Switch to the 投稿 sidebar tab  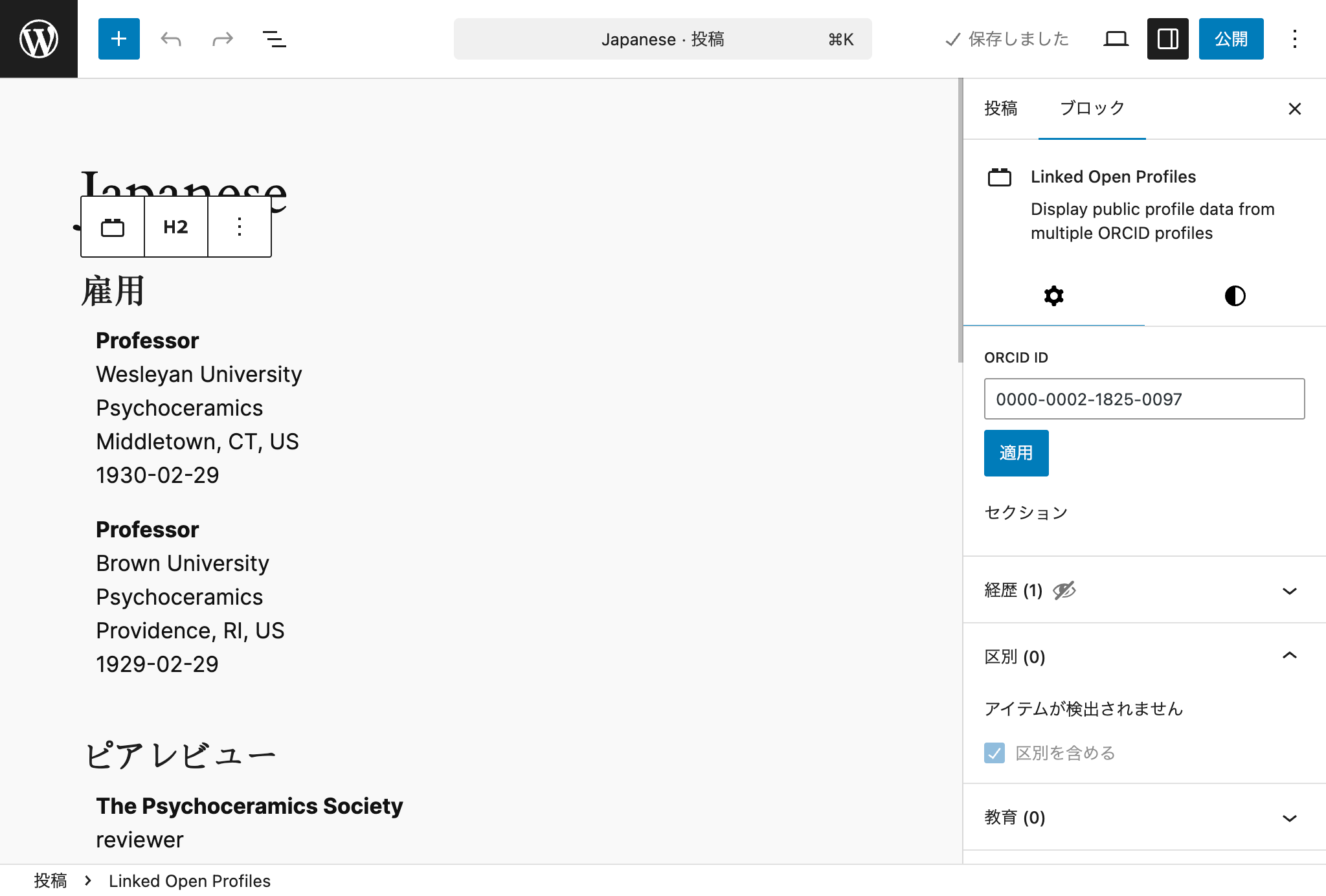point(1001,109)
